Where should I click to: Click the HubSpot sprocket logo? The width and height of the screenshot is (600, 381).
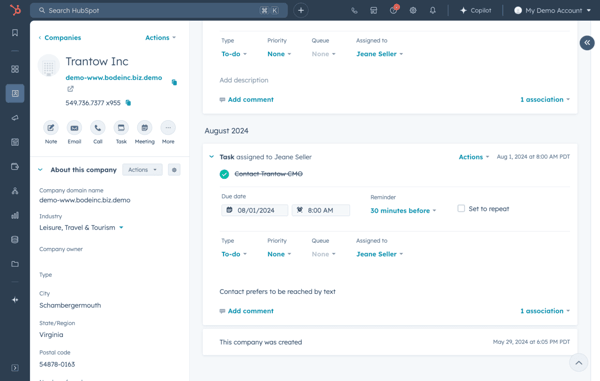15,10
